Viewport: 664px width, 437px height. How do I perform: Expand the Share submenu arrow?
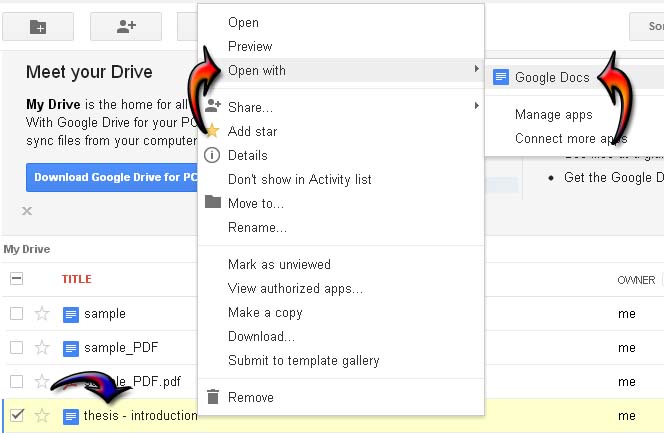click(x=476, y=105)
